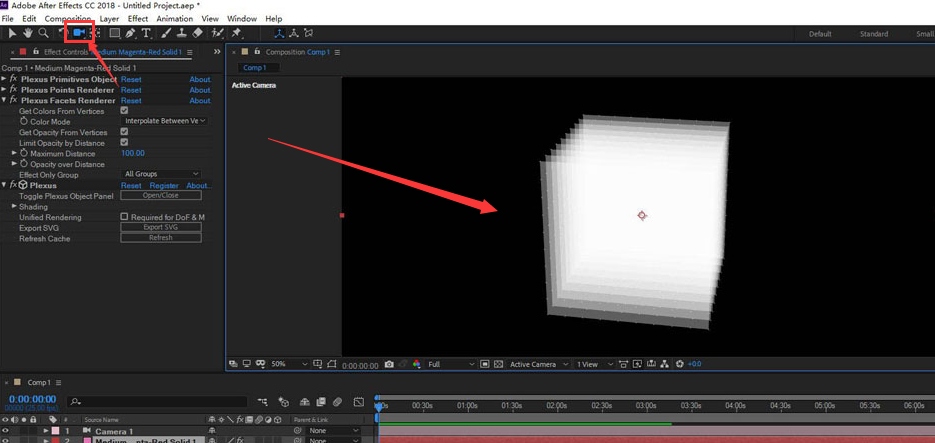935x443 pixels.
Task: Toggle Region of Interest icon
Action: (485, 364)
